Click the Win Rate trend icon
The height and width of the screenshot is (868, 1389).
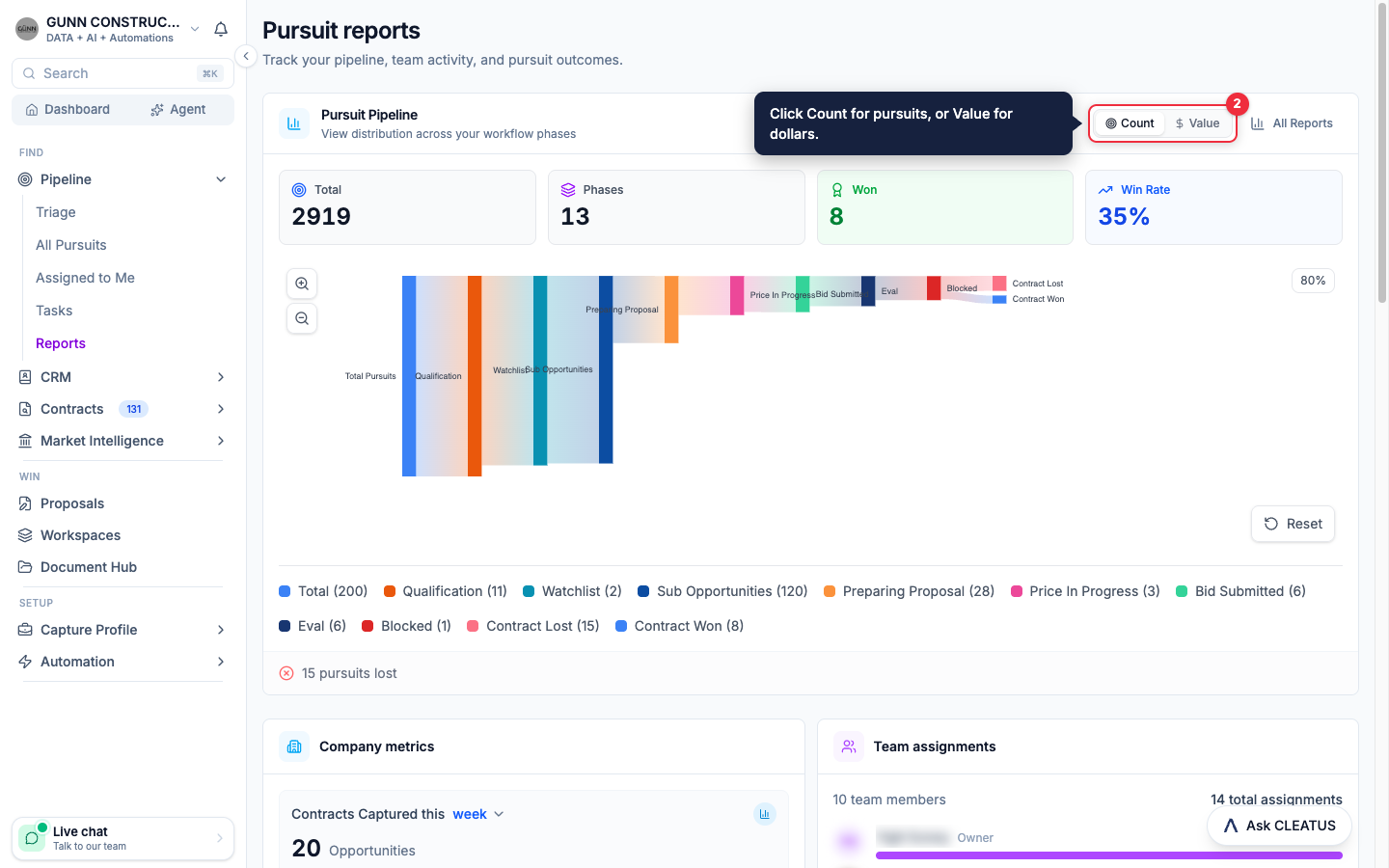pyautogui.click(x=1105, y=190)
